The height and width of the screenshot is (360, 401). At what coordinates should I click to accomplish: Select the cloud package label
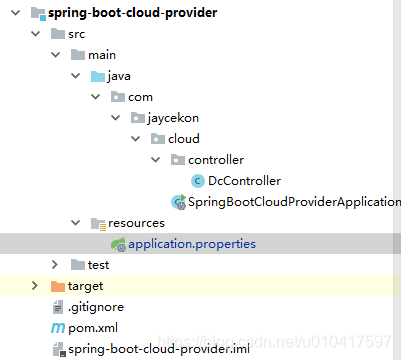click(184, 139)
